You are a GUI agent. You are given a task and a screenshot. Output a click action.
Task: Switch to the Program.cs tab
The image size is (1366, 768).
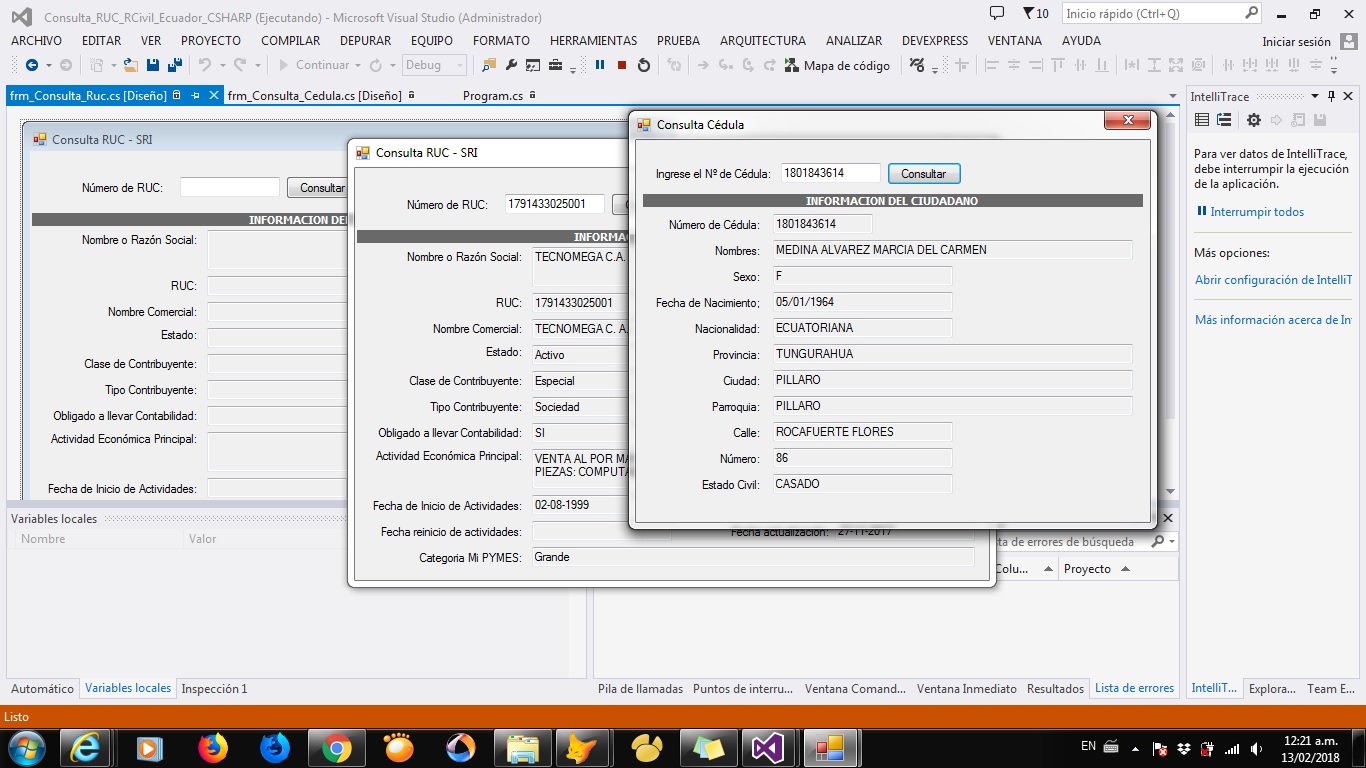[493, 96]
